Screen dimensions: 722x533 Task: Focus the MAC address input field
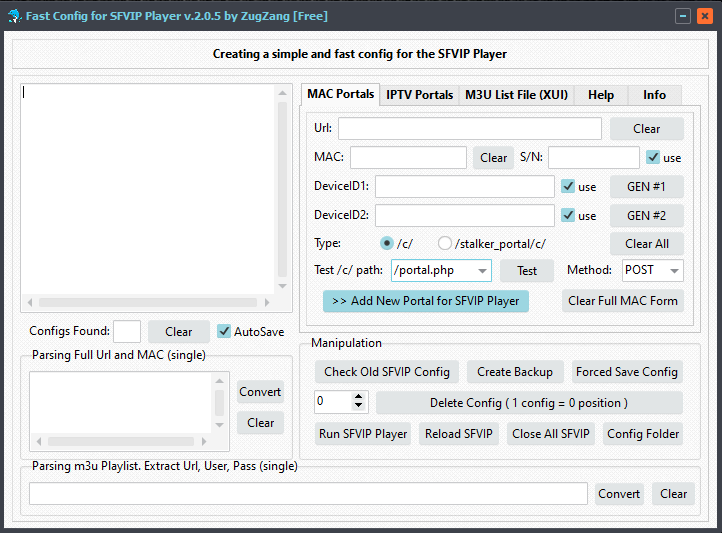(x=408, y=157)
